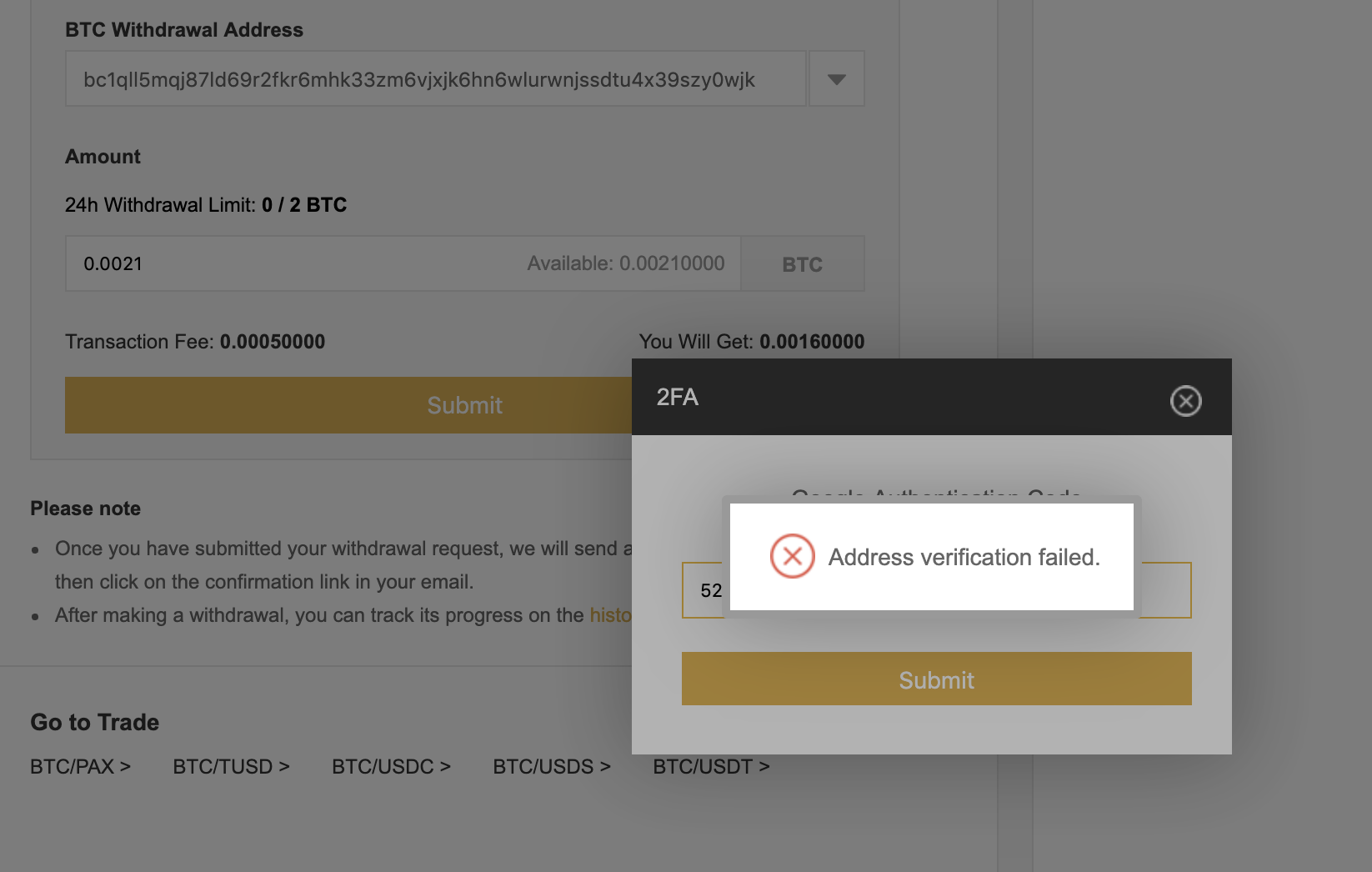The height and width of the screenshot is (872, 1372).
Task: Open the BTC/USDC trading pair
Action: point(392,766)
